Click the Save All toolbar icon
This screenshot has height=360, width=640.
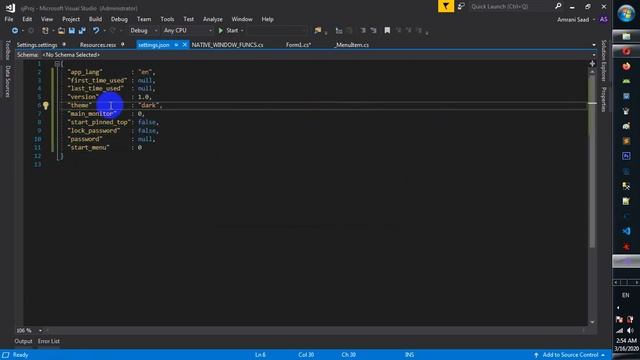82,31
